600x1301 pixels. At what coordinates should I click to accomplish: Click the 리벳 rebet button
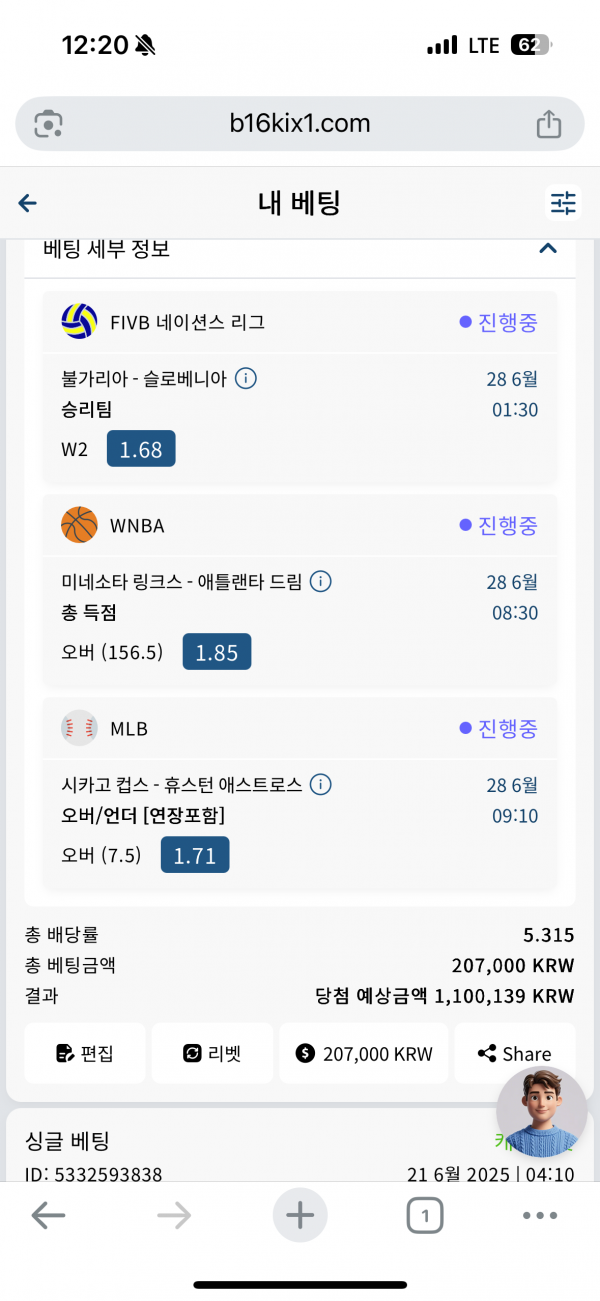212,1053
